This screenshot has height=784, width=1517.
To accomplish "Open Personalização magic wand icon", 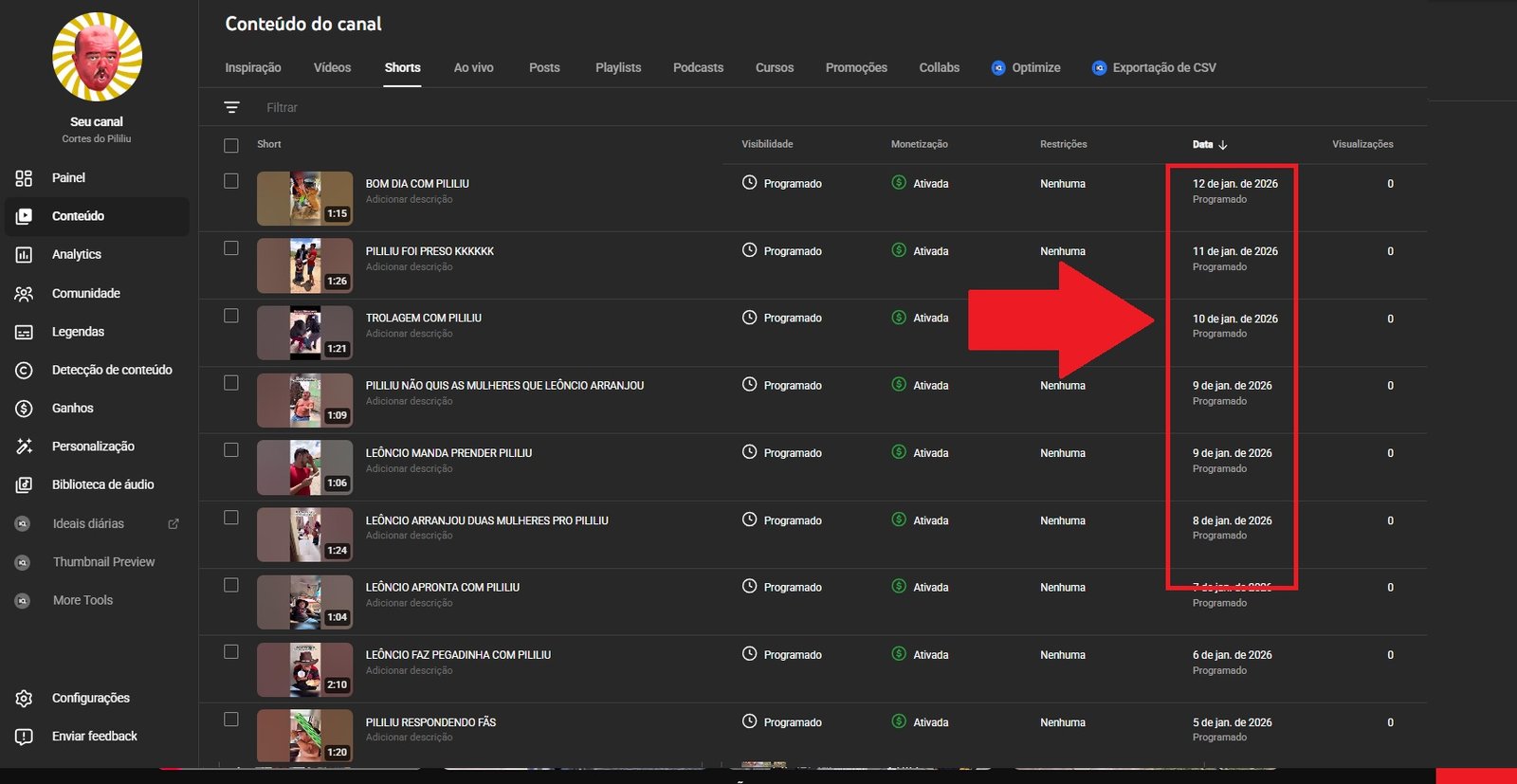I will (24, 447).
